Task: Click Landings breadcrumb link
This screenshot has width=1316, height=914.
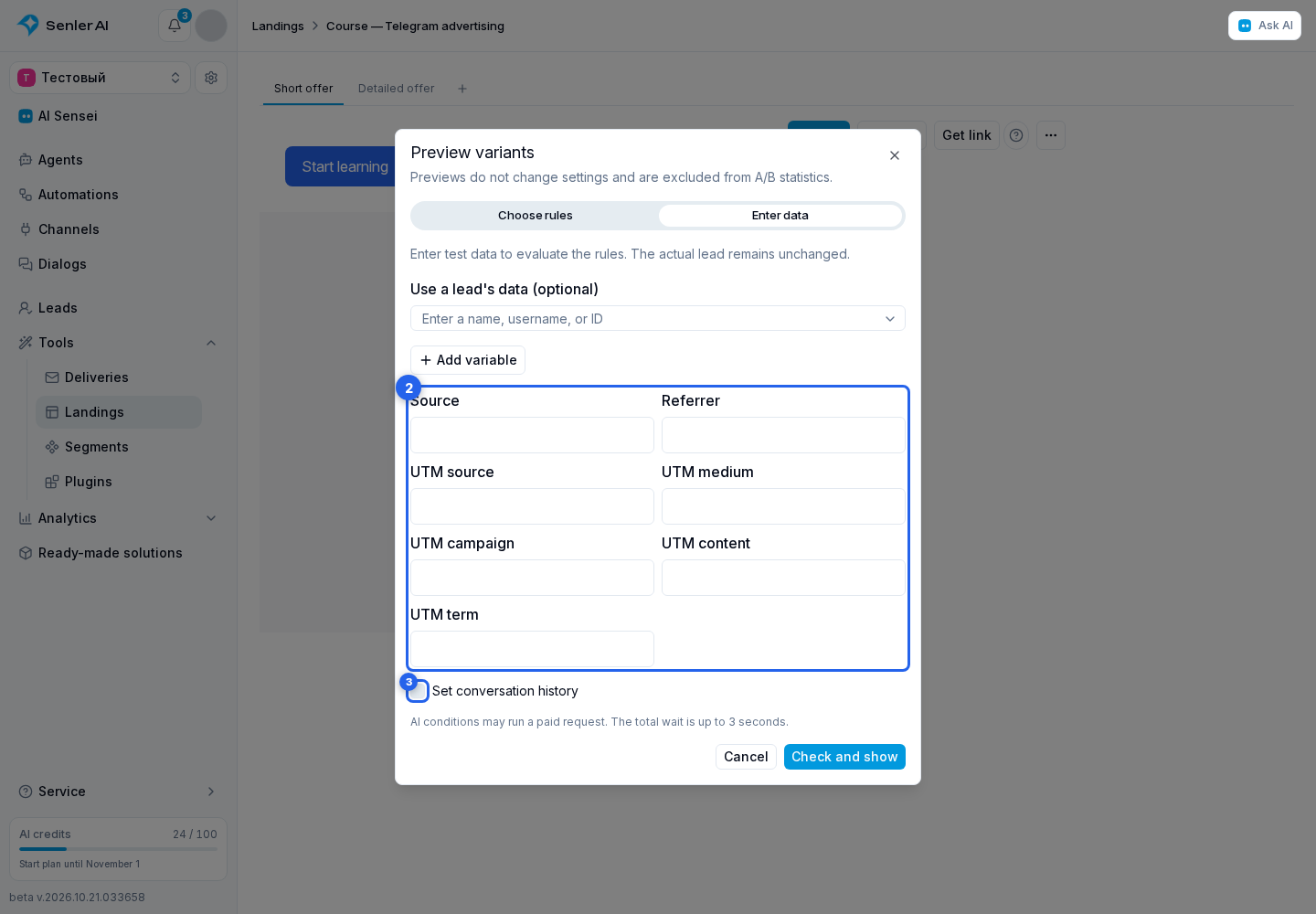Action: pyautogui.click(x=278, y=26)
